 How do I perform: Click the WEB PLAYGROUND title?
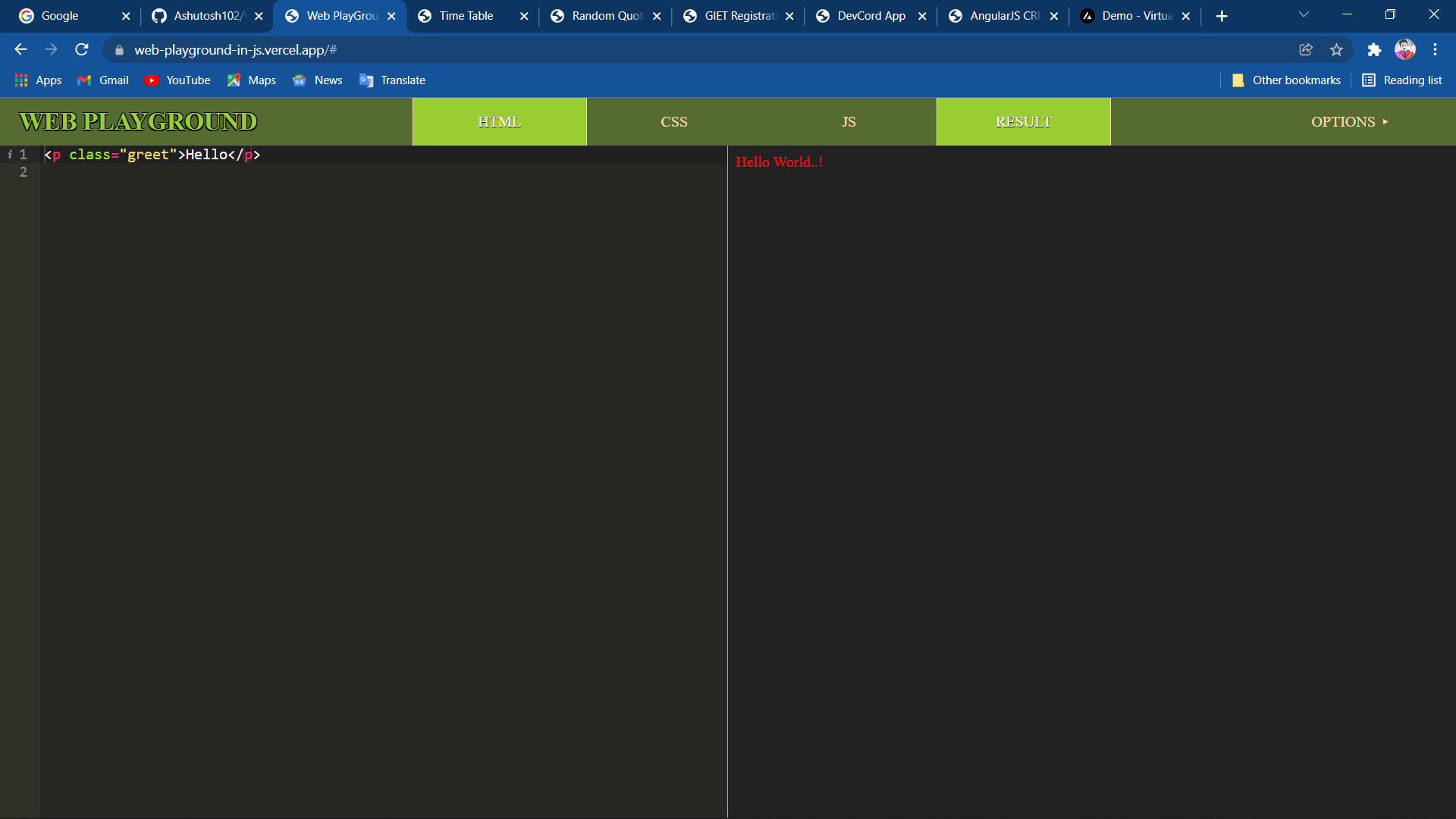point(138,121)
